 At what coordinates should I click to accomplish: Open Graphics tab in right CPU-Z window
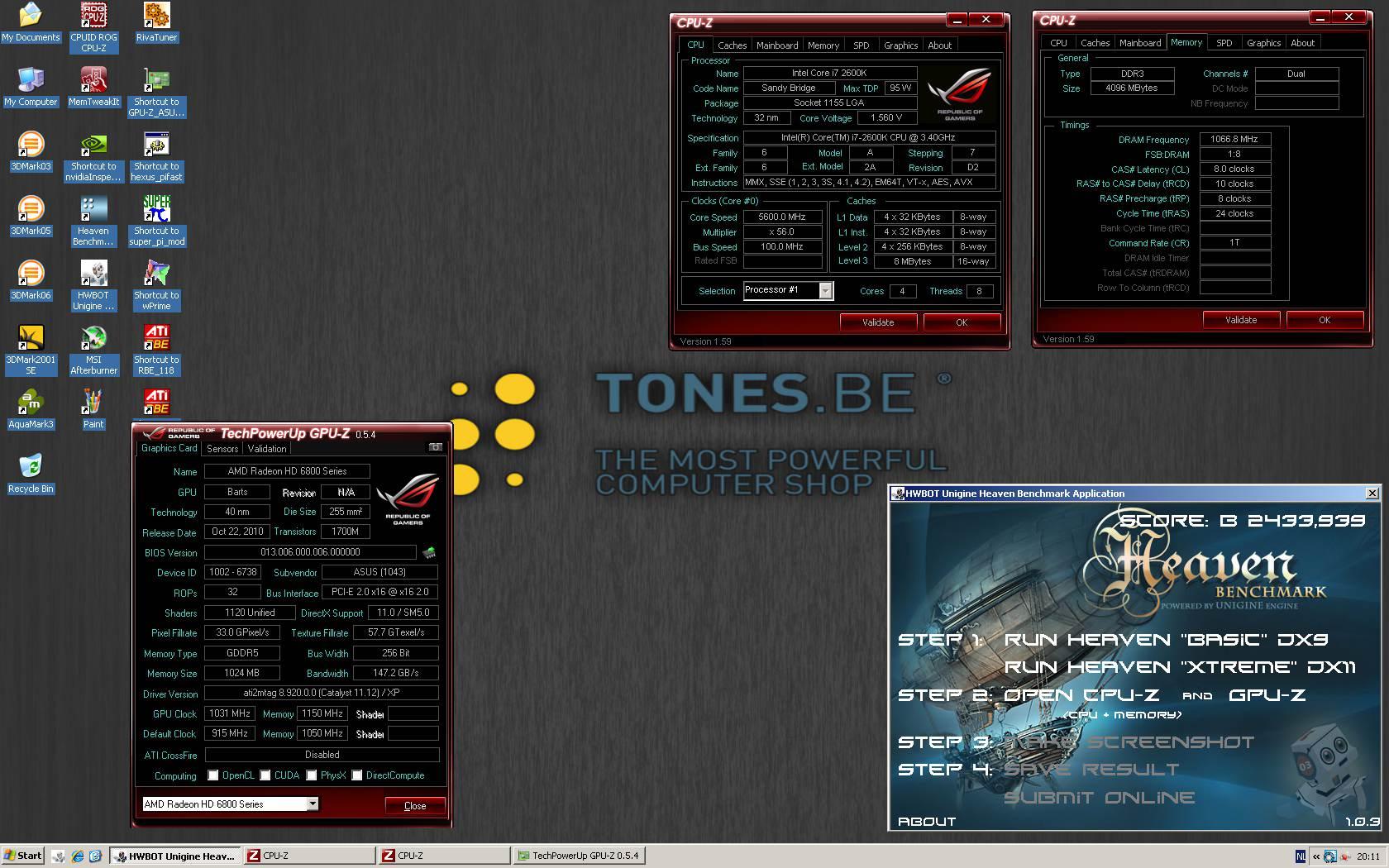[1263, 43]
